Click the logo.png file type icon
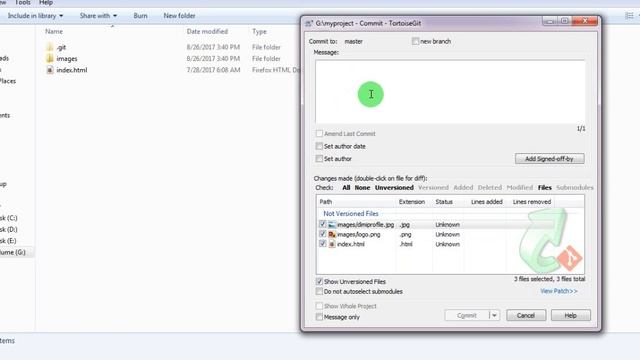 (332, 234)
